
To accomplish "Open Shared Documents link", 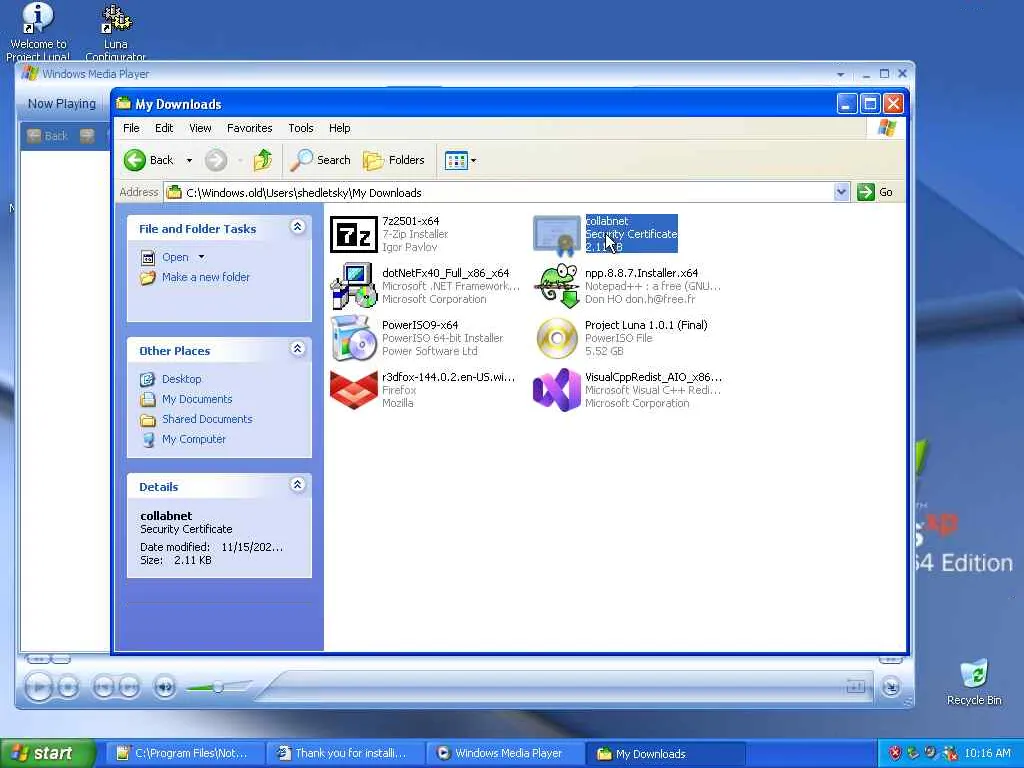I will pos(207,419).
